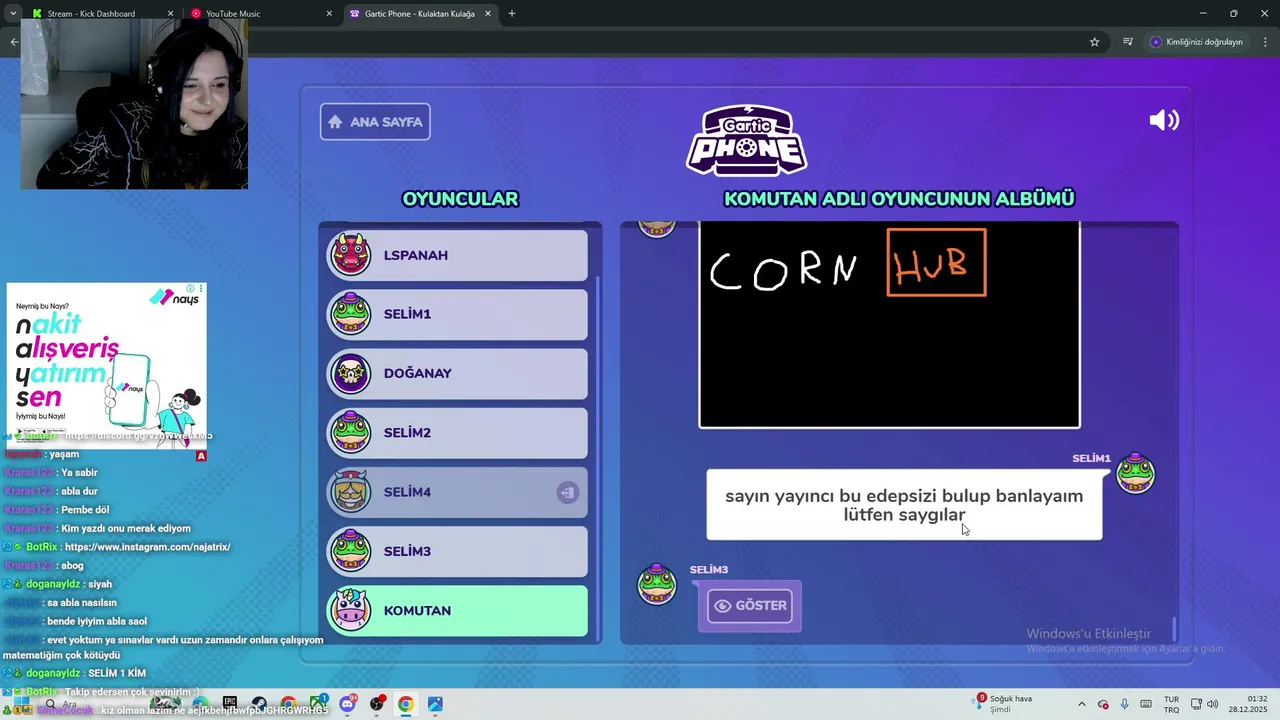This screenshot has height=720, width=1280.
Task: Bookmark this page with the star icon
Action: point(1094,42)
